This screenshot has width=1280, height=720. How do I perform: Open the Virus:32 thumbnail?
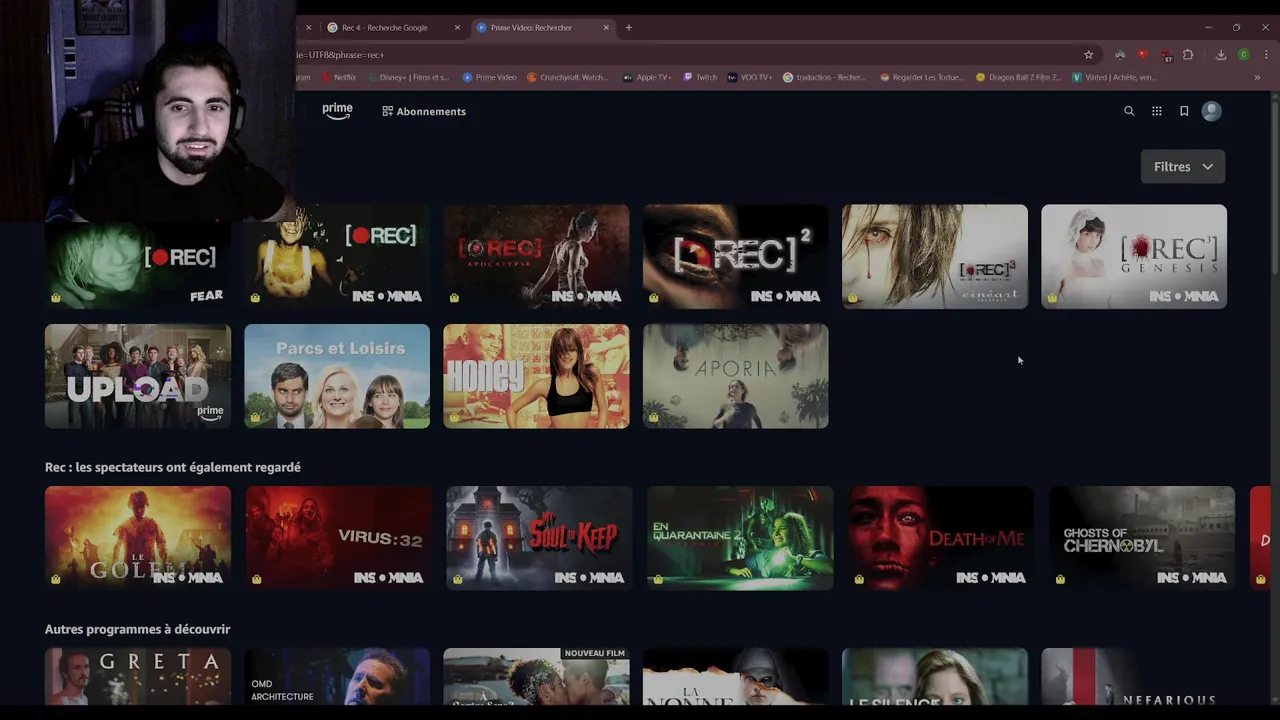click(x=338, y=538)
